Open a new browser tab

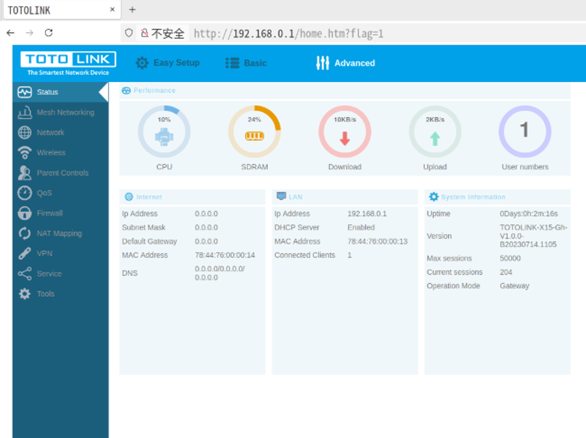click(132, 10)
